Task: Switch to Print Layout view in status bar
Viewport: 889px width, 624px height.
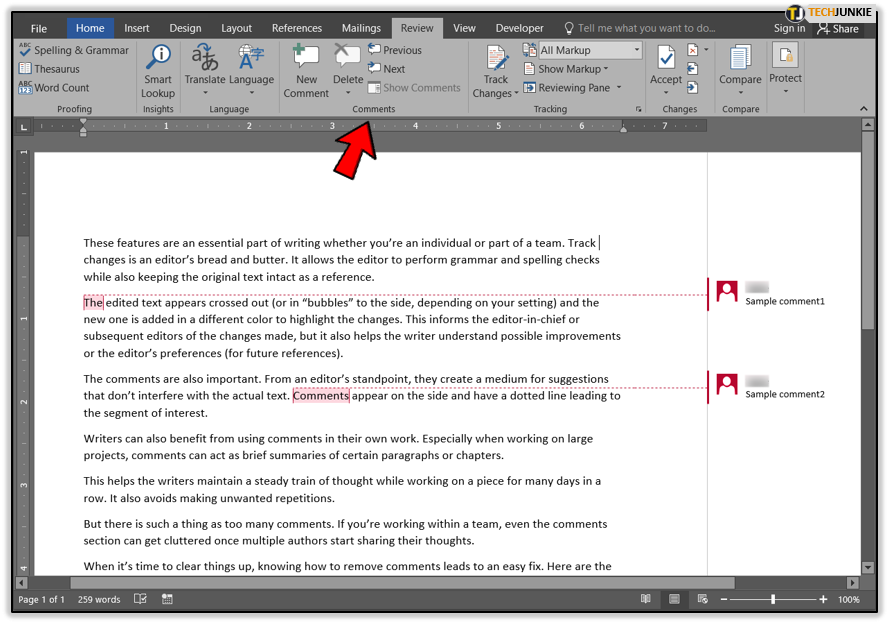Action: point(674,599)
